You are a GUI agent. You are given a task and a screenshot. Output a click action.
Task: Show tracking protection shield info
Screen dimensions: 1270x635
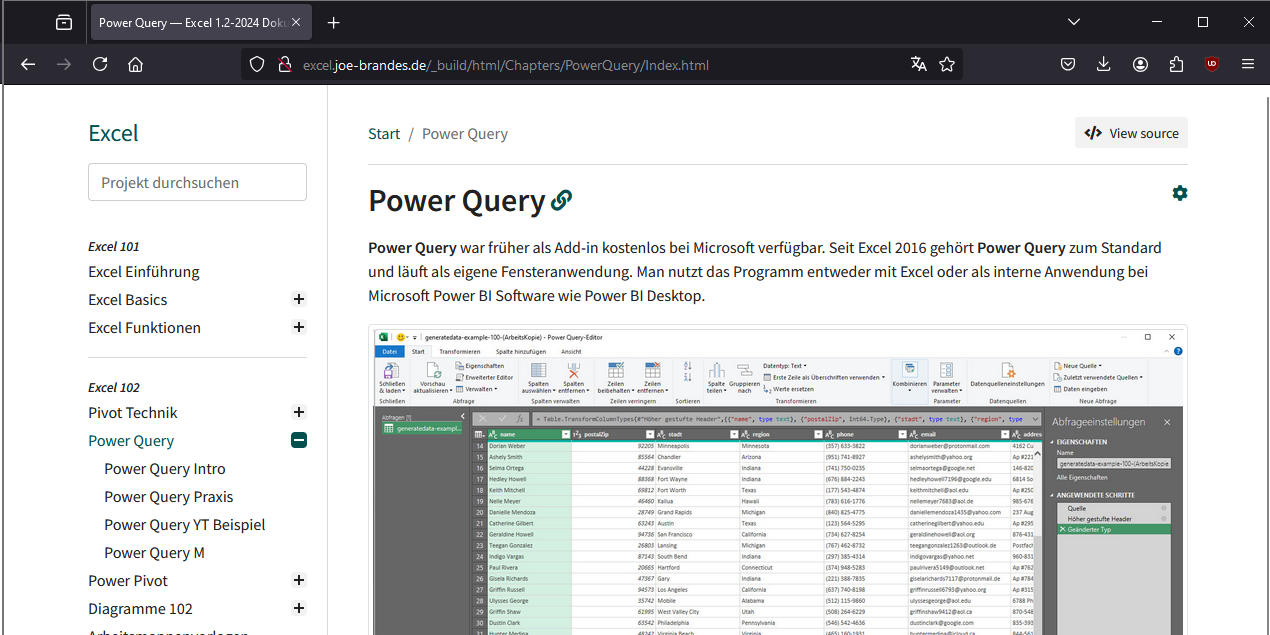click(x=257, y=64)
